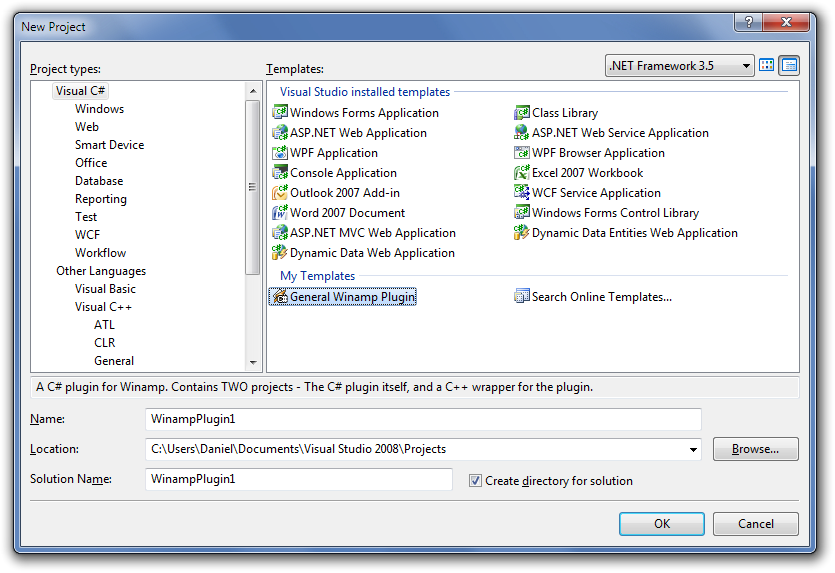Select Visual Basic under Other Languages

pos(105,289)
